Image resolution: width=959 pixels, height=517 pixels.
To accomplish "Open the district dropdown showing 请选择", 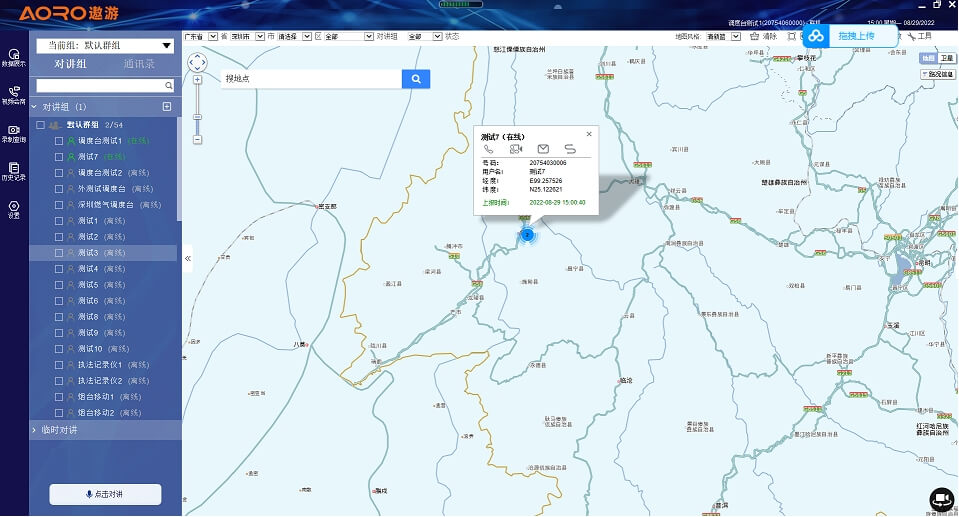I will click(x=295, y=37).
